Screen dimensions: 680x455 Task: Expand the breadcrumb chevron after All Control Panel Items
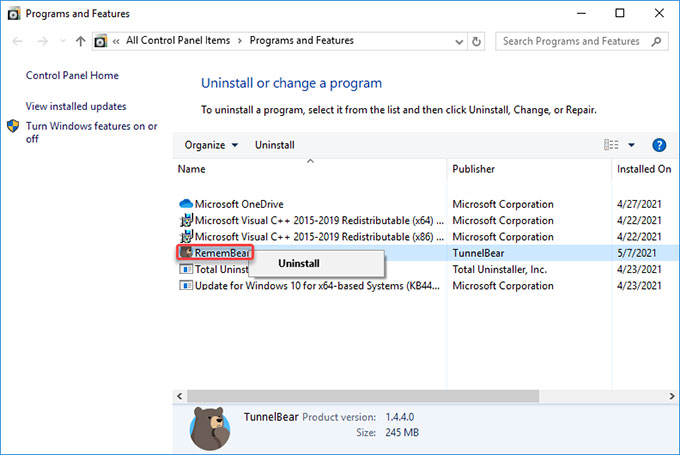(x=240, y=41)
